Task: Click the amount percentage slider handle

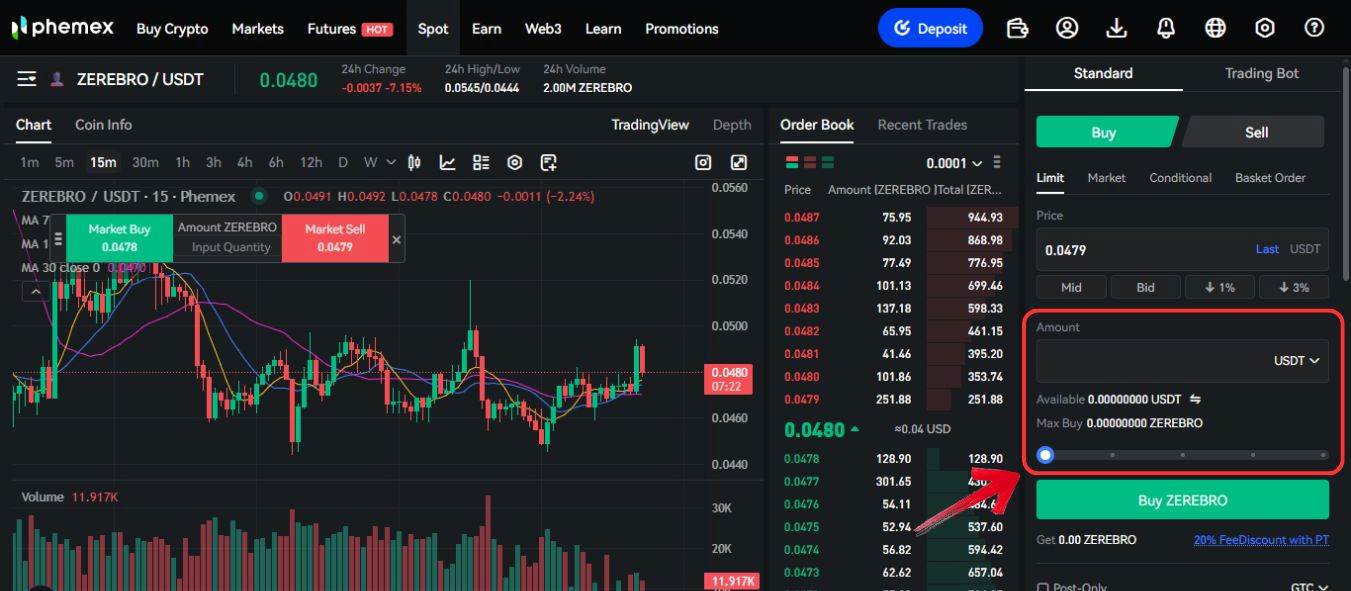Action: click(x=1045, y=455)
